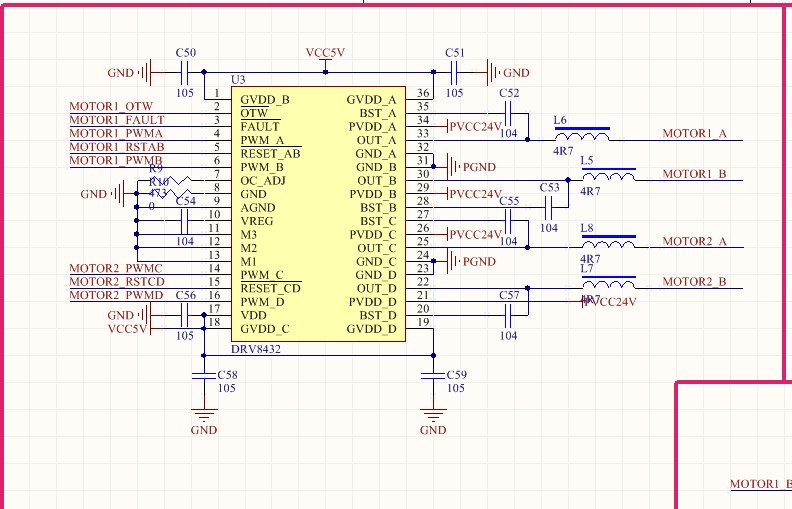Click the MOTOR1_RSTAB net label
792x509 pixels.
[117, 147]
